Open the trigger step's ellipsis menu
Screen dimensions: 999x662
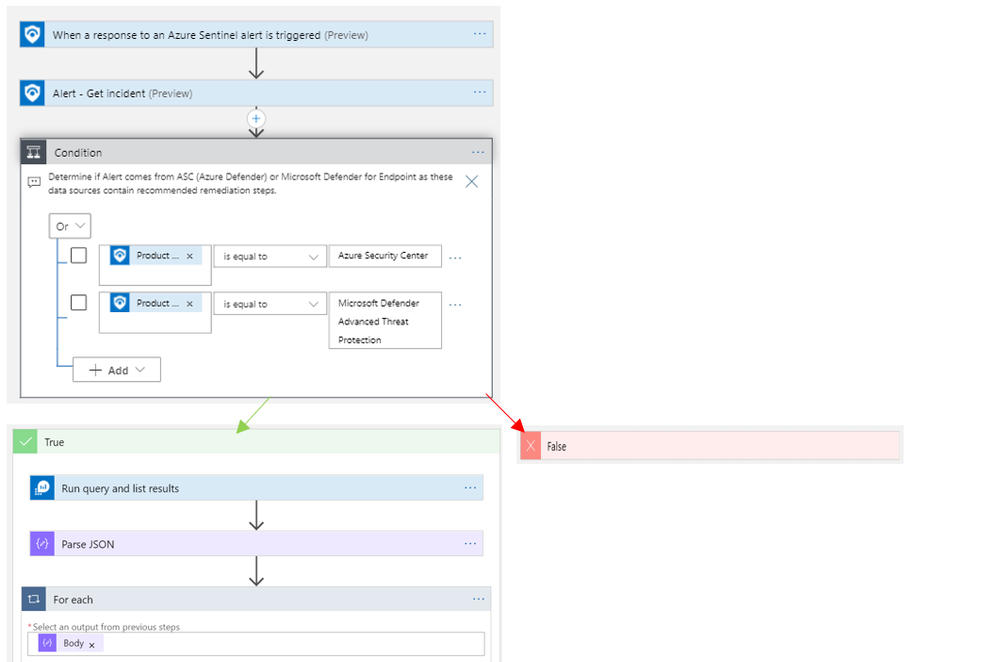click(x=480, y=34)
